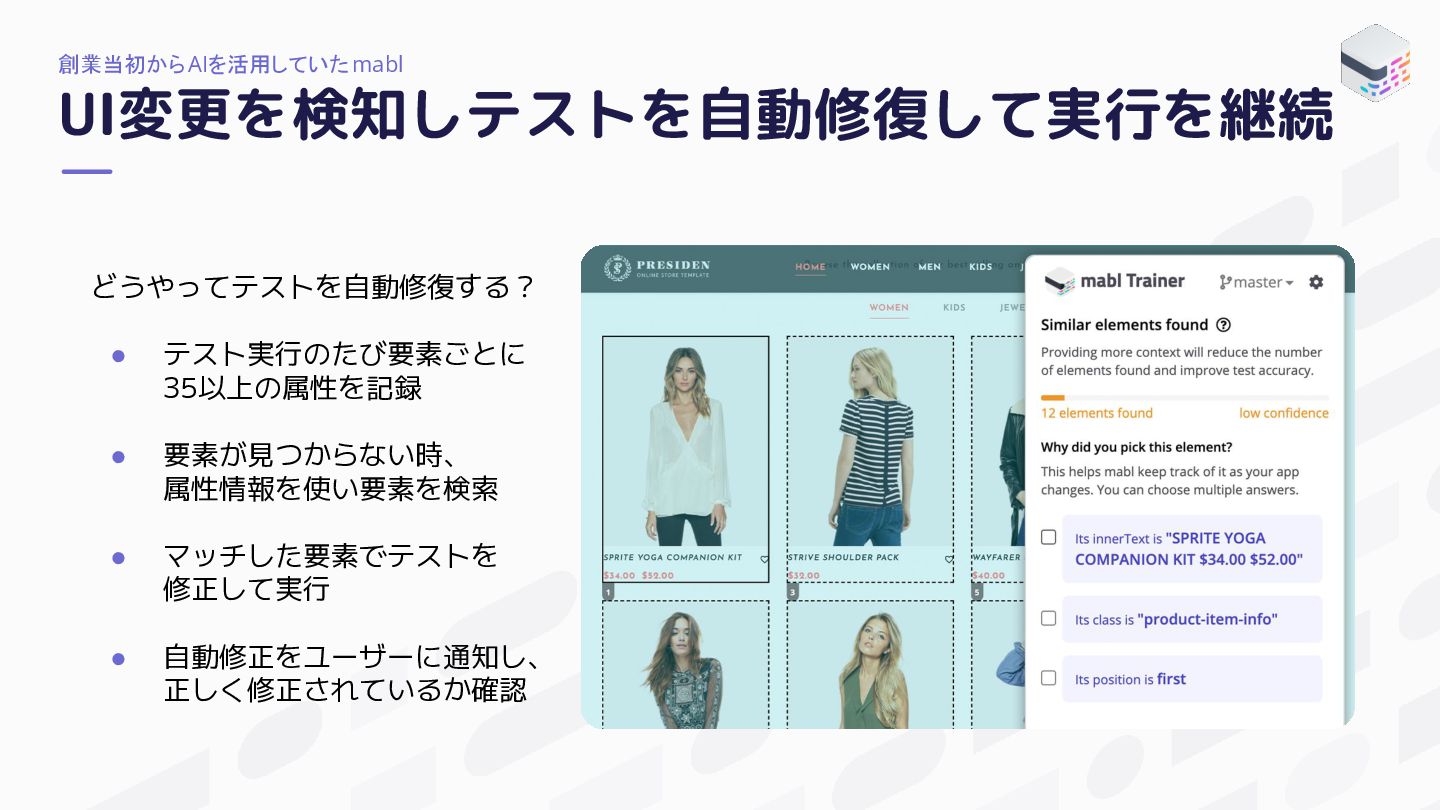This screenshot has height=810, width=1440.
Task: Select the KIDS category tab below the header
Action: 954,308
